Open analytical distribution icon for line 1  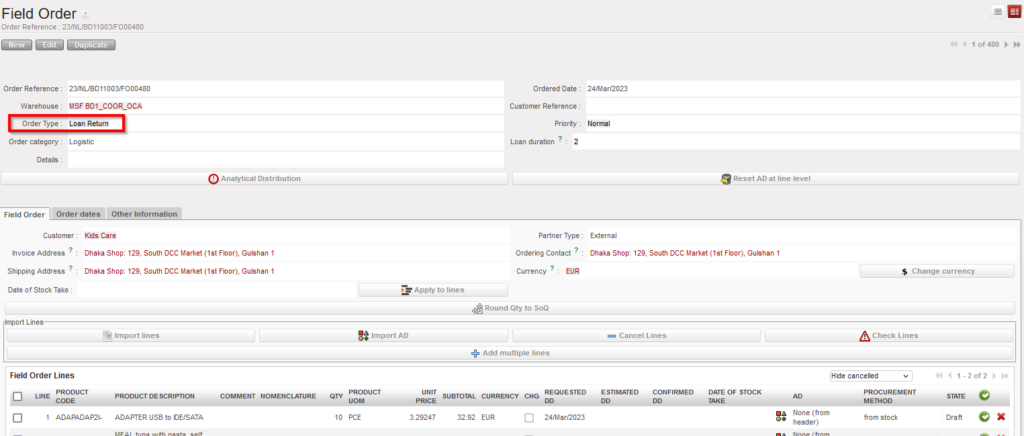coord(781,417)
